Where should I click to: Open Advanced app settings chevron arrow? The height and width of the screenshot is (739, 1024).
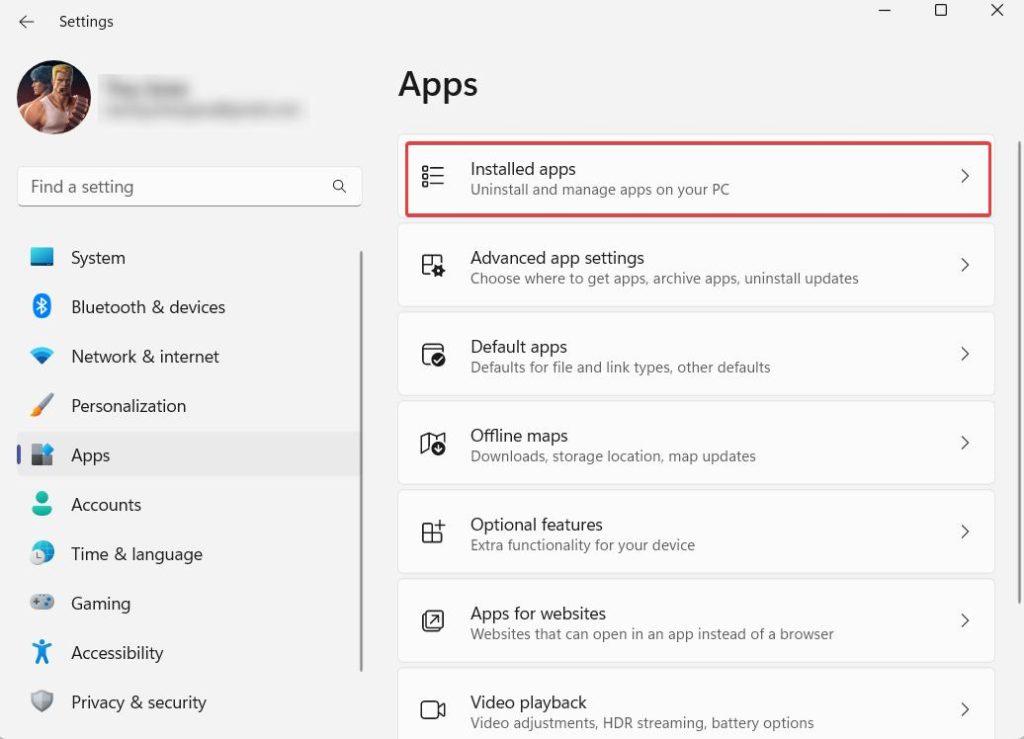pos(965,265)
